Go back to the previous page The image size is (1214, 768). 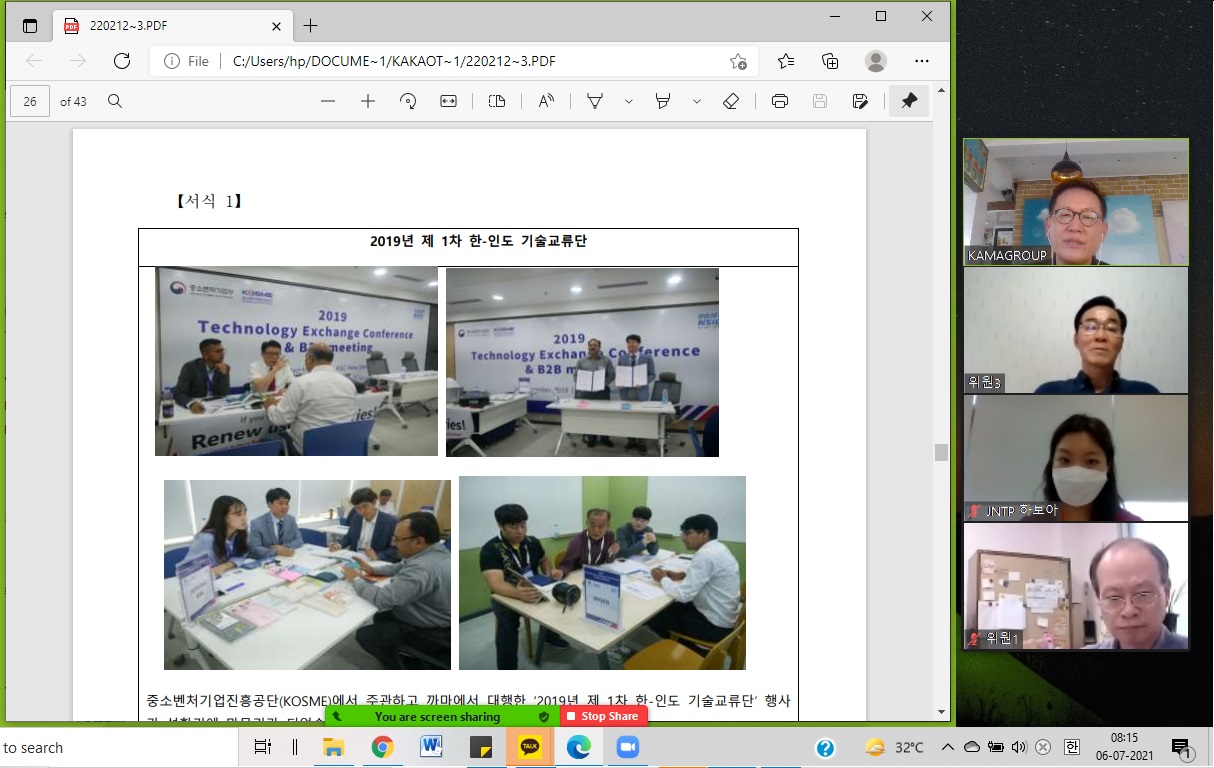coord(34,61)
